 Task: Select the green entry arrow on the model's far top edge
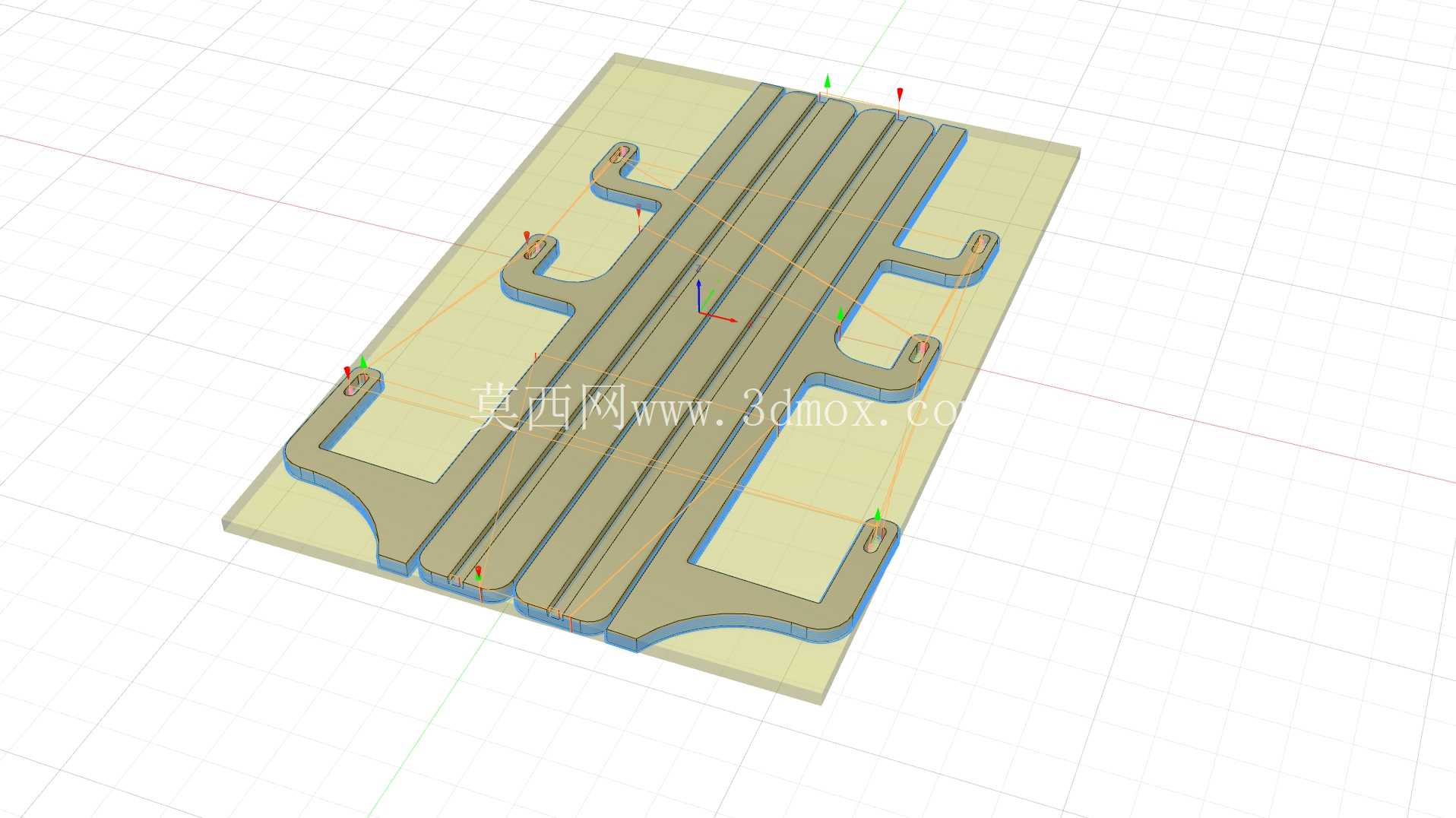pyautogui.click(x=828, y=82)
